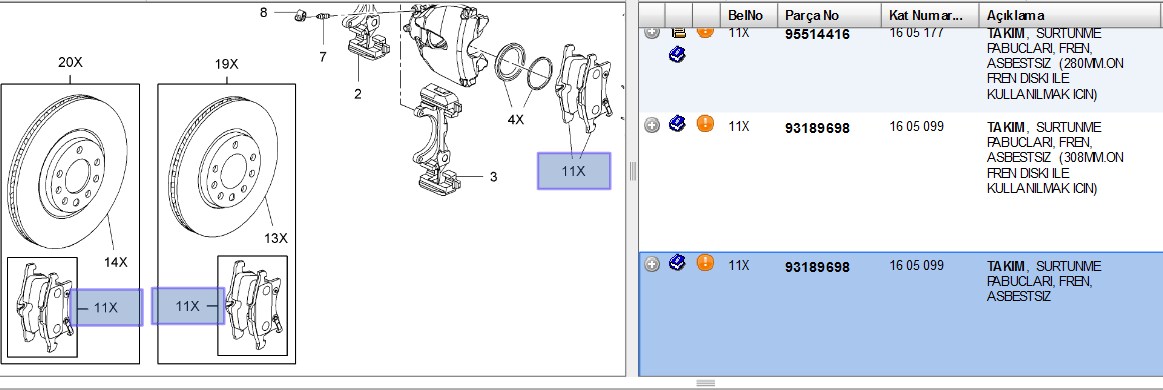This screenshot has height=390, width=1163.
Task: Click the orange warning icon in 308MM row
Action: 705,123
